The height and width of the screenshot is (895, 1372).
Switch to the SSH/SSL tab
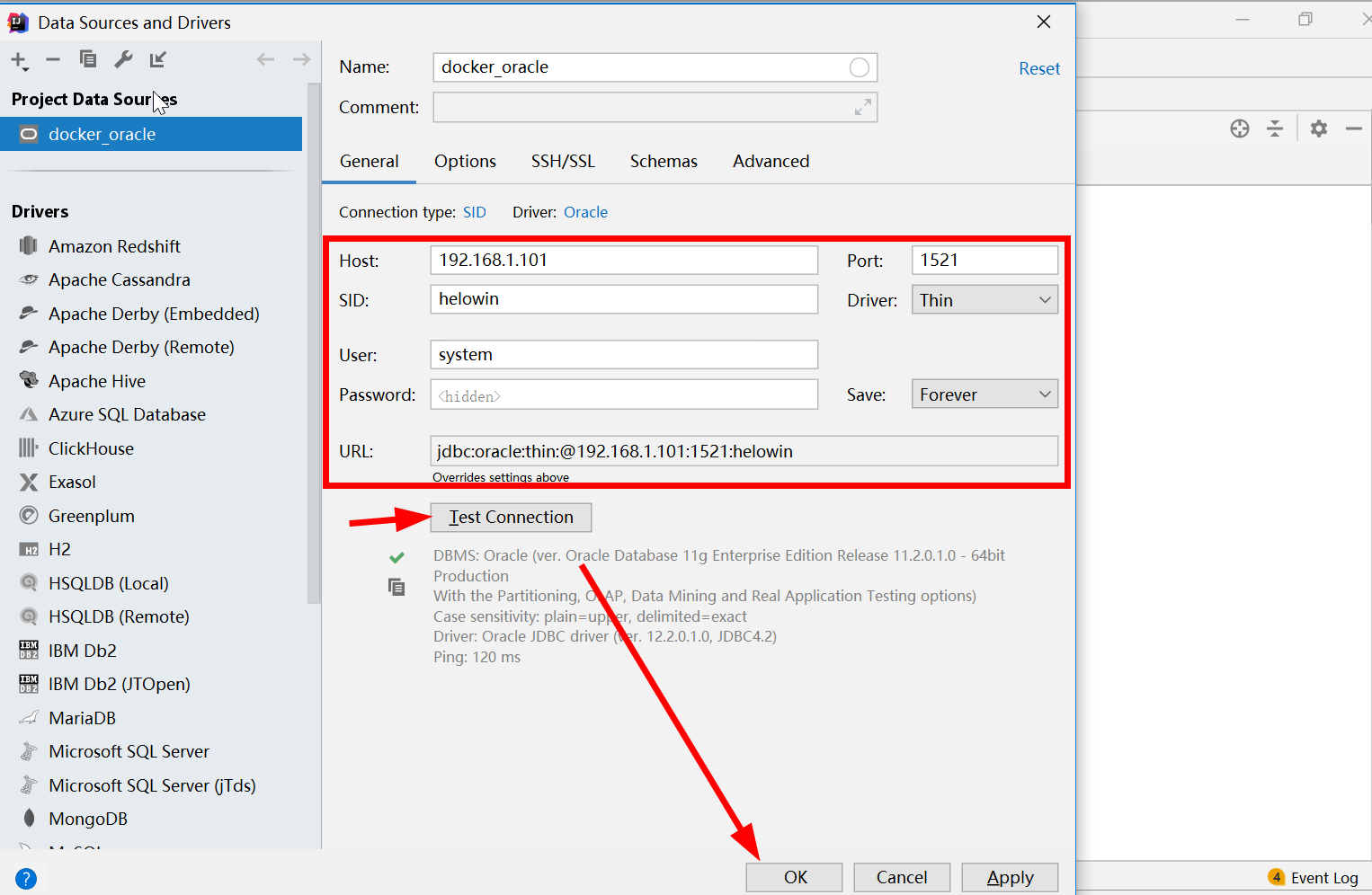[x=563, y=162]
